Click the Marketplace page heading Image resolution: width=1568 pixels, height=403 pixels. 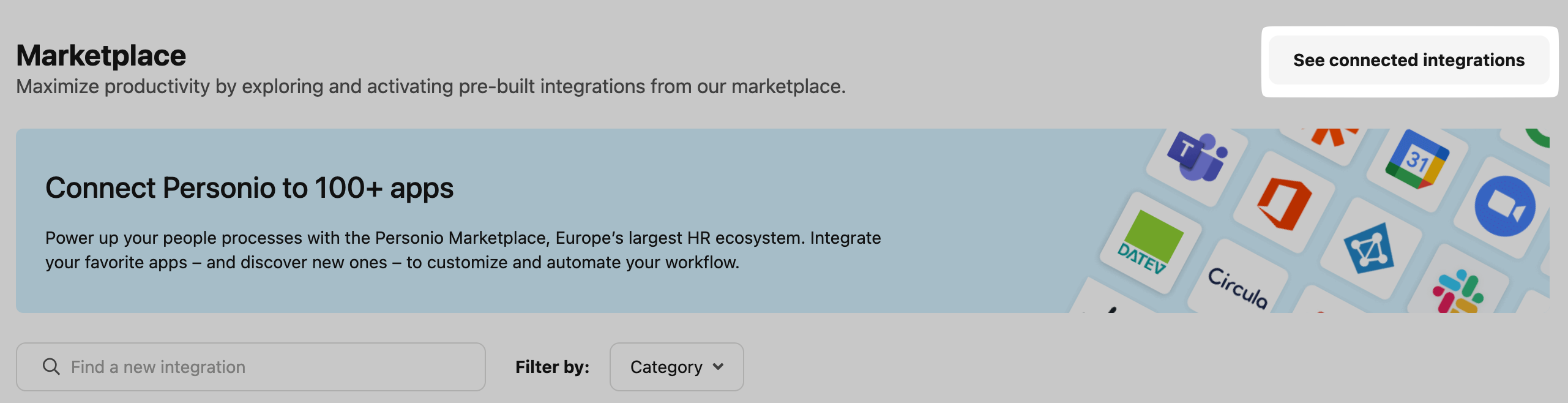click(x=101, y=56)
